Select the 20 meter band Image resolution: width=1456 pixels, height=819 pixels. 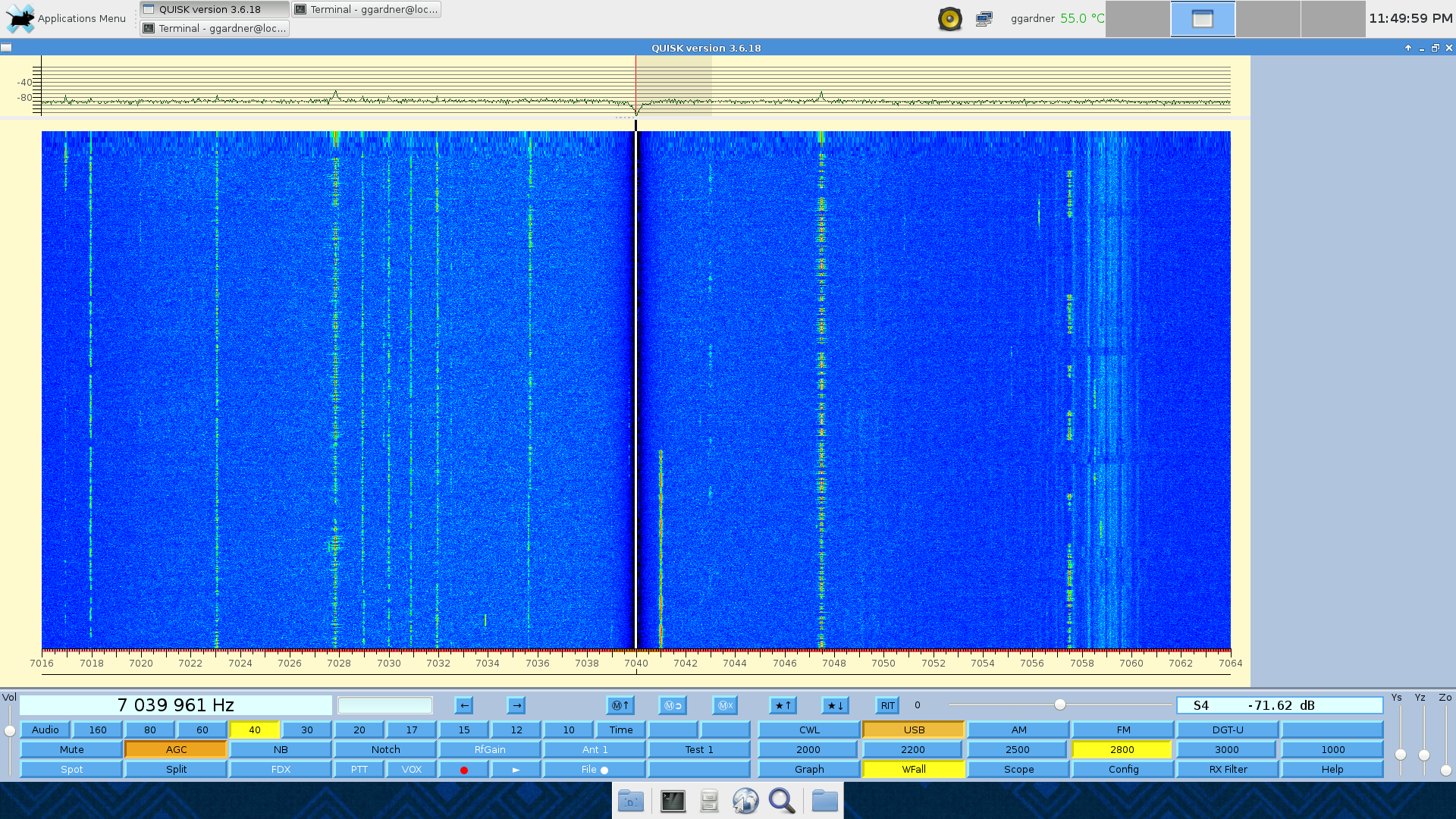coord(359,730)
